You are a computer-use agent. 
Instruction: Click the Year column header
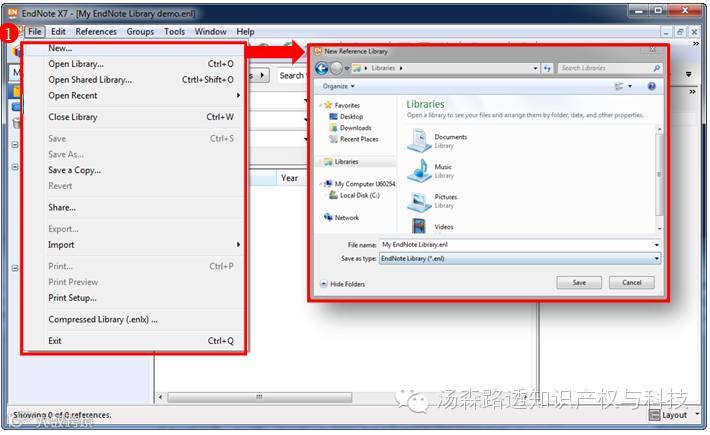pos(290,178)
